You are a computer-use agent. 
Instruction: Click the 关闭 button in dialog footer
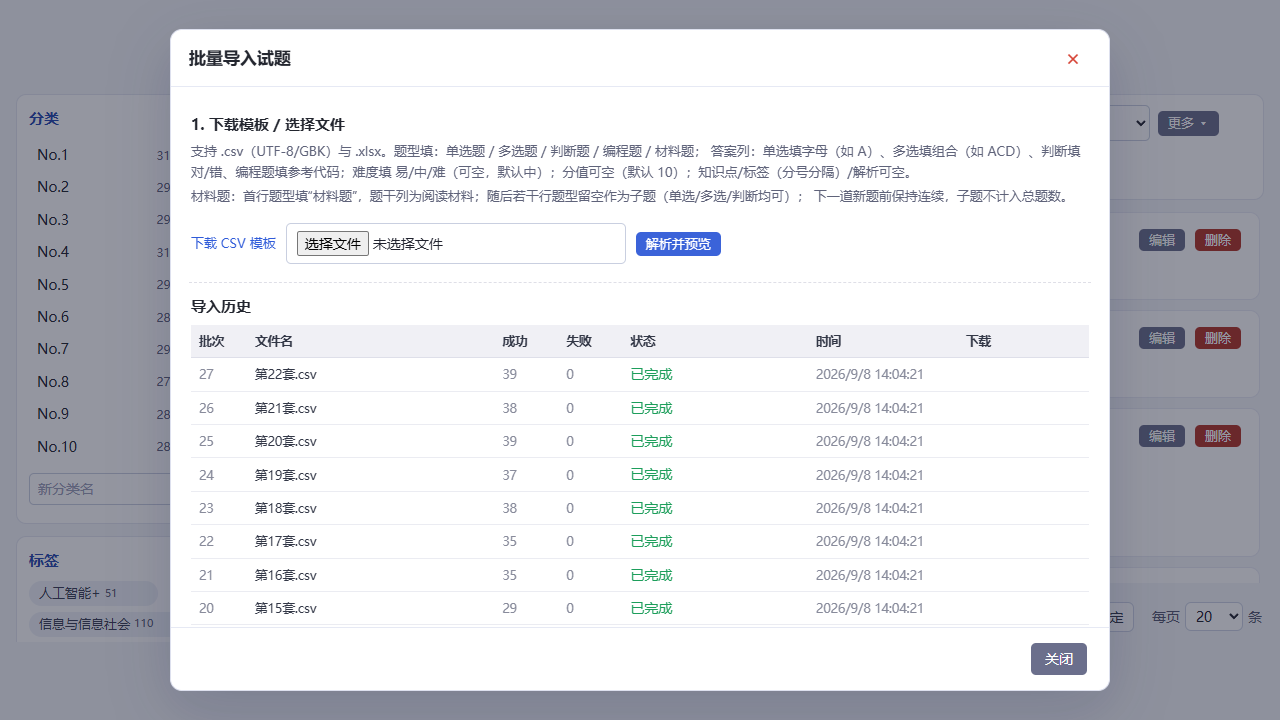[1059, 659]
